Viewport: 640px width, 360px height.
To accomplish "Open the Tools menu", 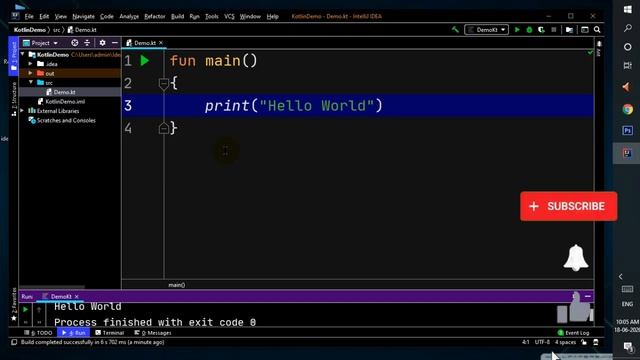I will [211, 16].
